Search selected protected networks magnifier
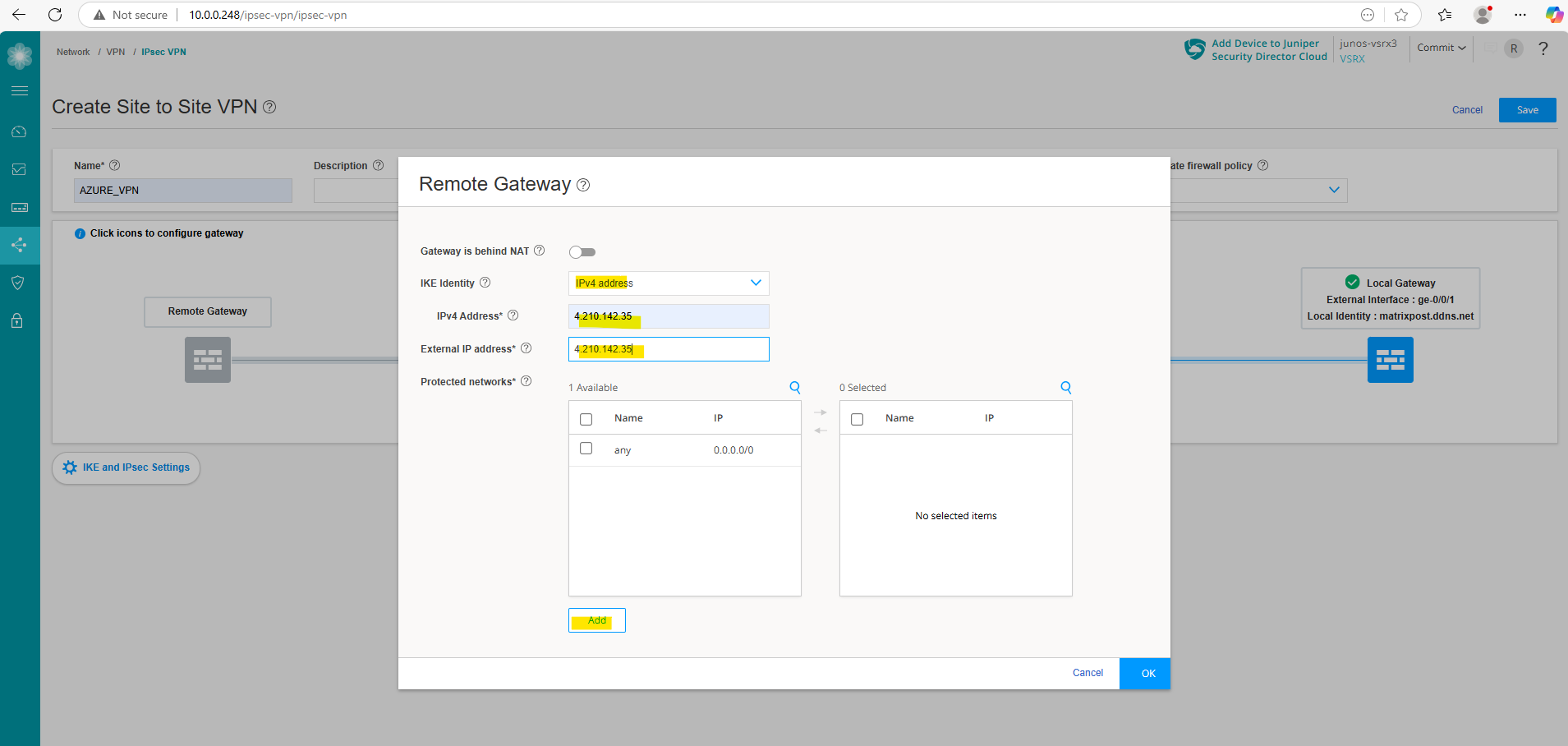Screen dimensions: 1568x746 click(x=1066, y=387)
